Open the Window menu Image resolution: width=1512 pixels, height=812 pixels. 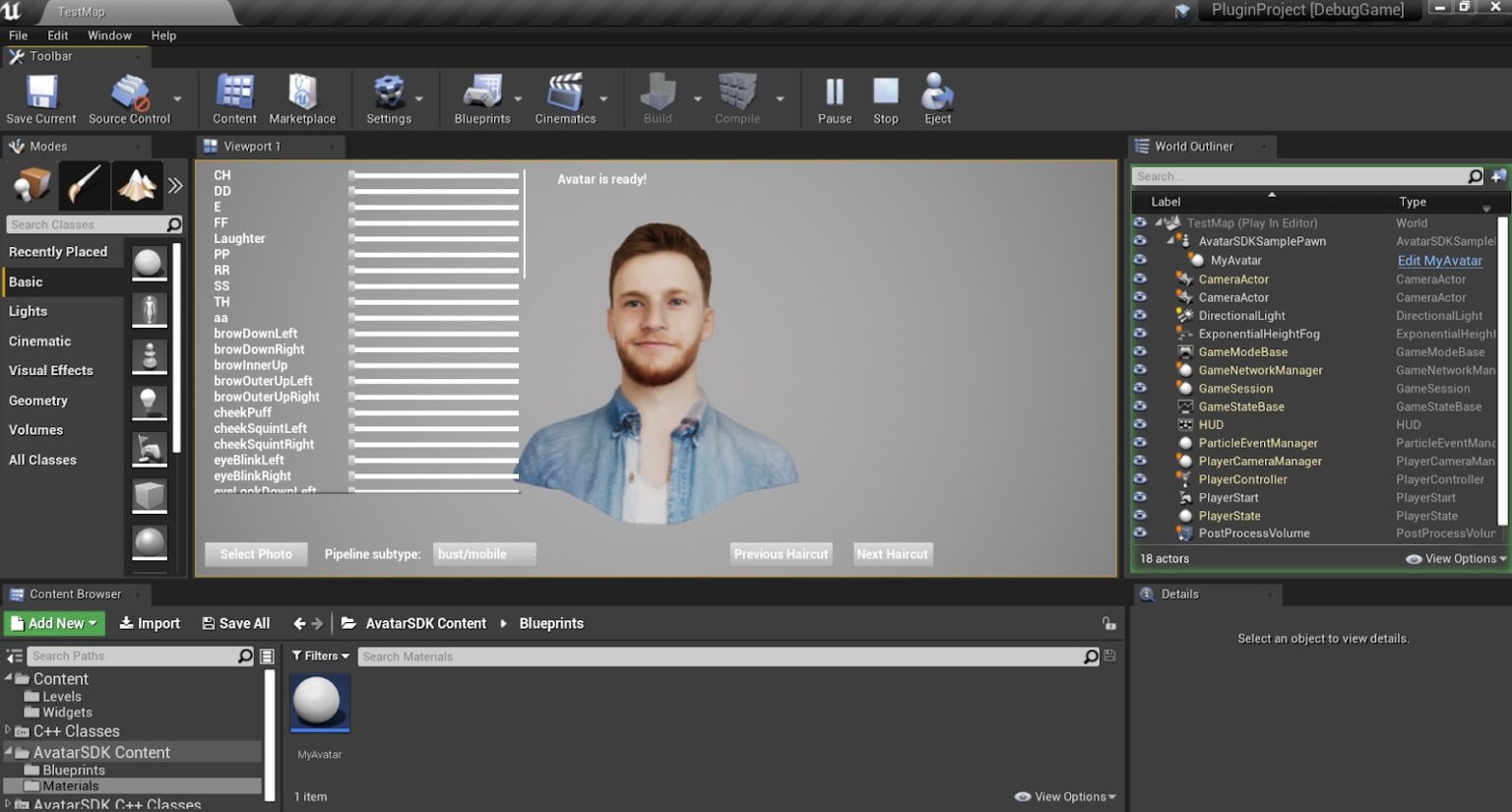coord(109,35)
